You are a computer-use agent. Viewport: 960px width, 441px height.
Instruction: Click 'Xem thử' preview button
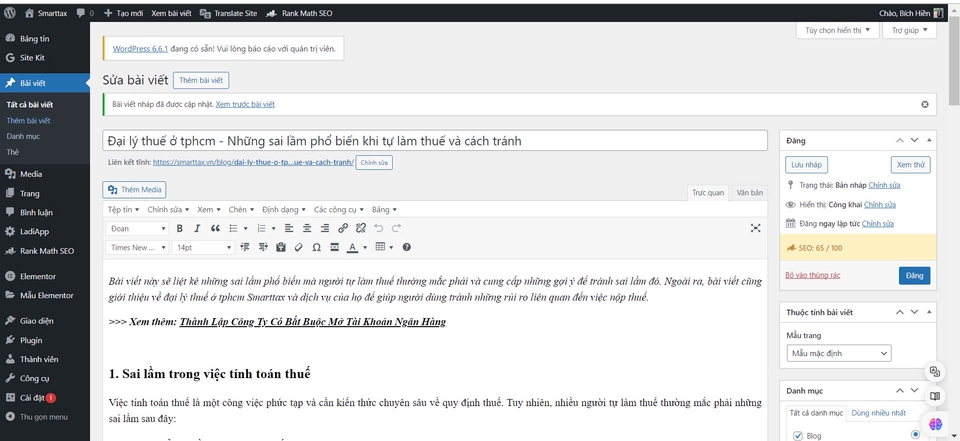(910, 165)
